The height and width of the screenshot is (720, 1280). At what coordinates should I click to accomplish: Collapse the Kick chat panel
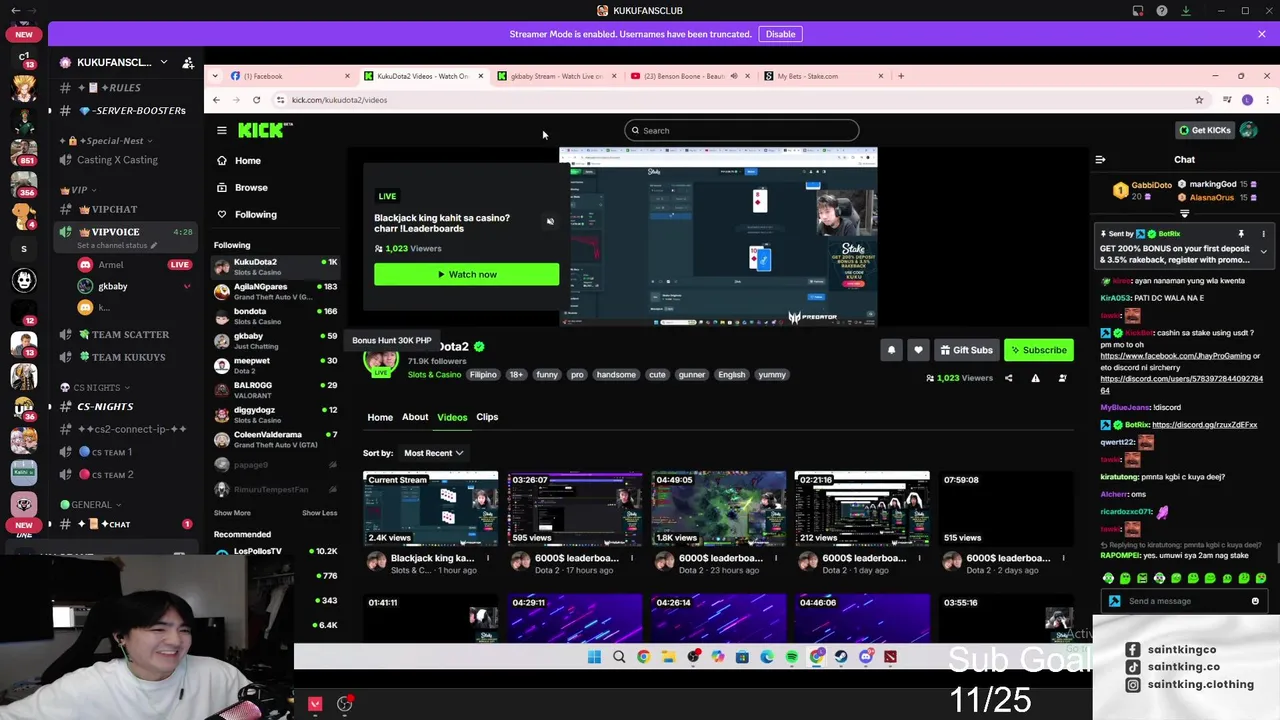point(1100,160)
